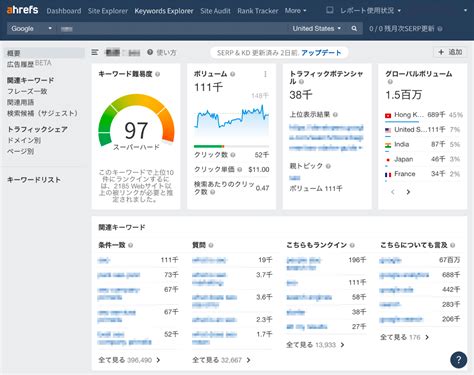Click the info icon beside こちらもランクイン
Image resolution: width=474 pixels, height=375 pixels.
pos(352,245)
